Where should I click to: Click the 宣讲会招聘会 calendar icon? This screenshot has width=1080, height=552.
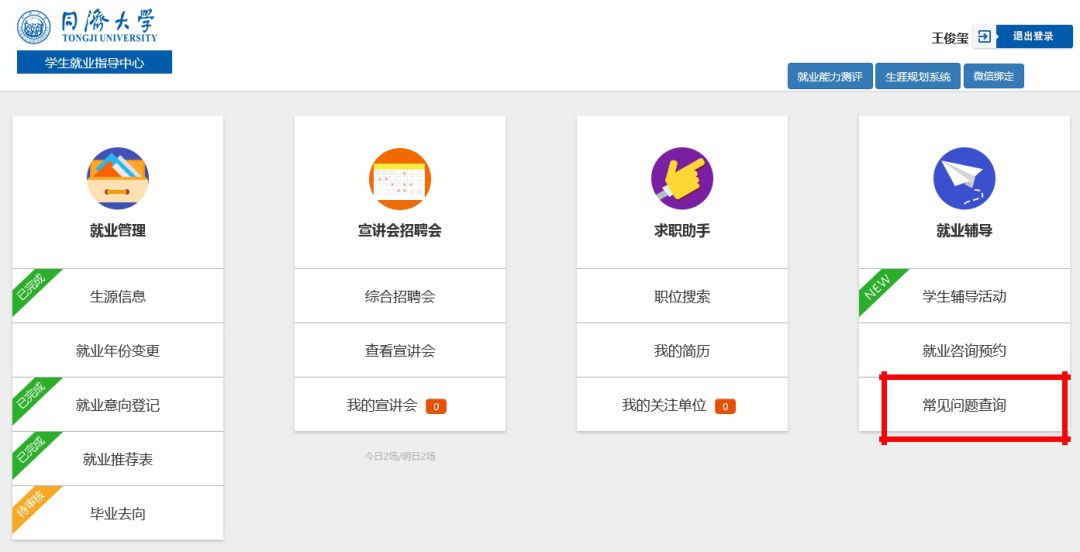pyautogui.click(x=400, y=179)
